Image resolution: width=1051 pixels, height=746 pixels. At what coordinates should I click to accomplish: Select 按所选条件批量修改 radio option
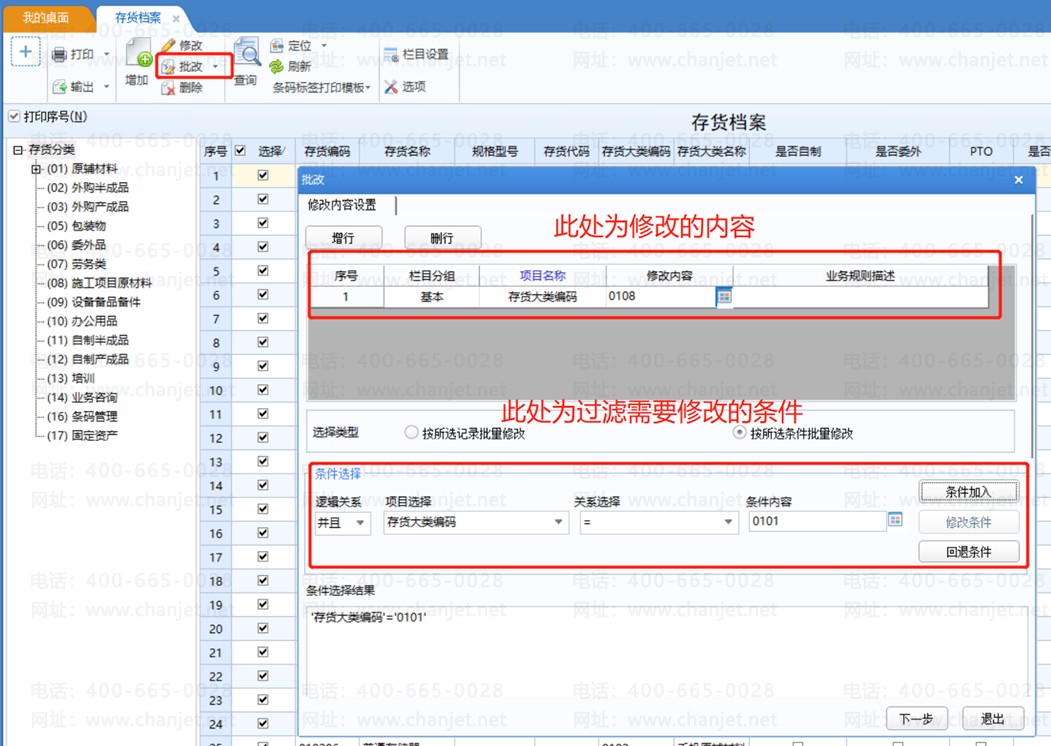point(739,432)
